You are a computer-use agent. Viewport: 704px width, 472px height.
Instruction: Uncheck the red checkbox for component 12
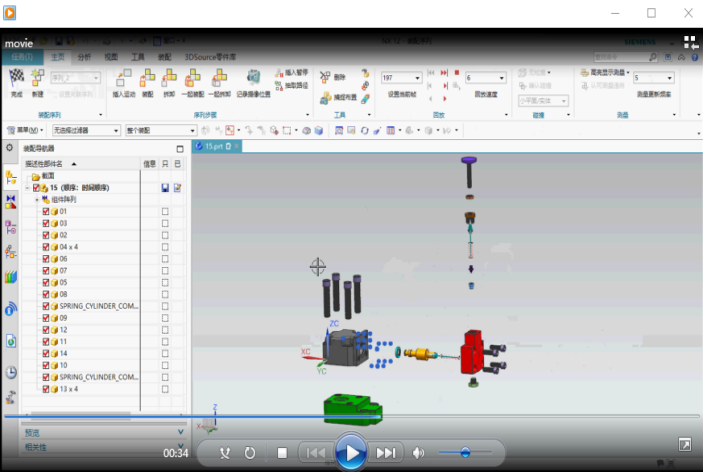46,330
